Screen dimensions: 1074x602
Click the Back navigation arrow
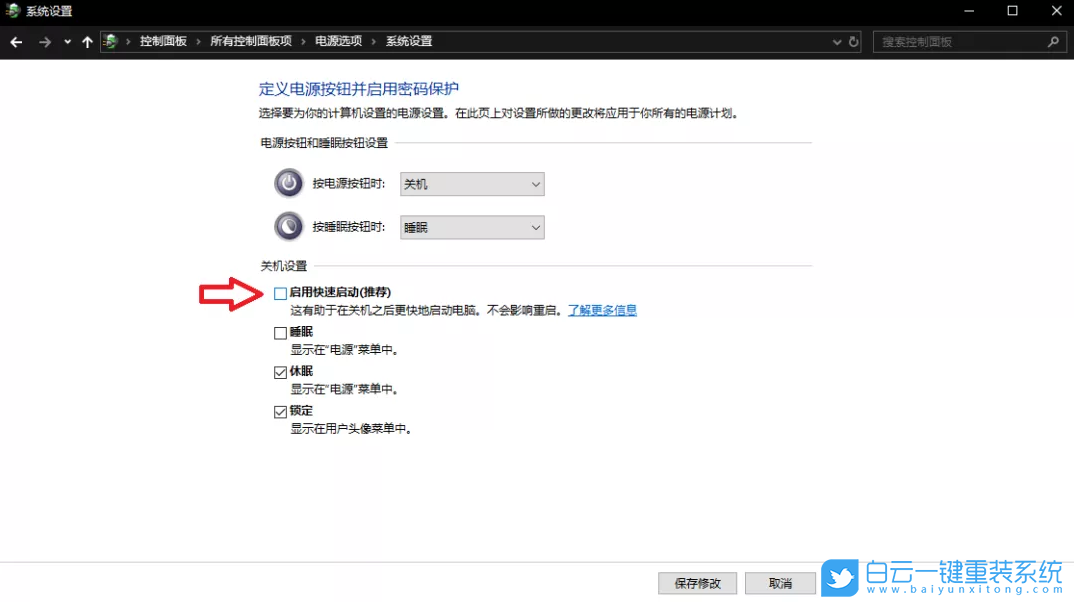coord(16,42)
